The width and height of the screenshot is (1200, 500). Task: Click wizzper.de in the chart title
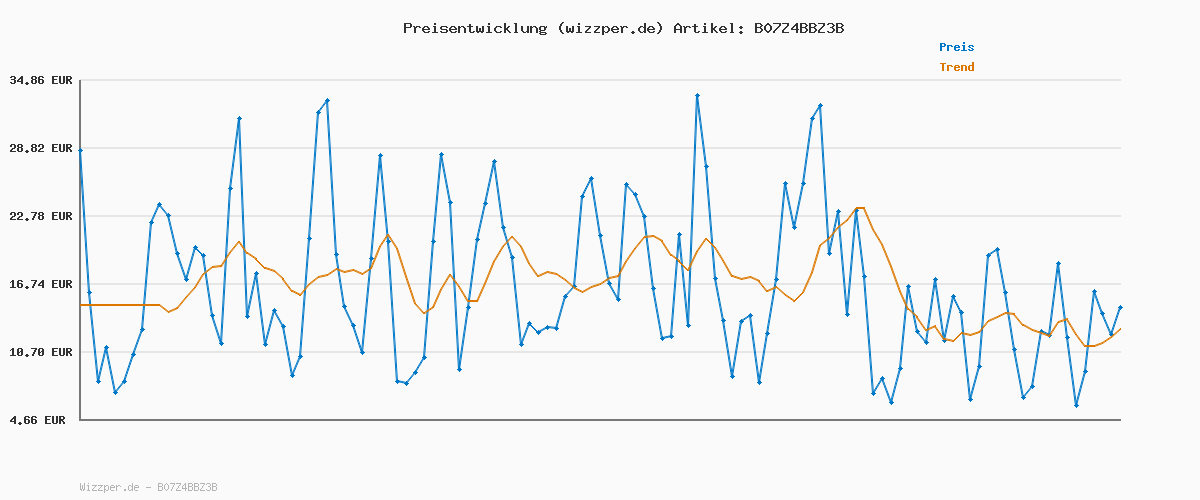607,28
